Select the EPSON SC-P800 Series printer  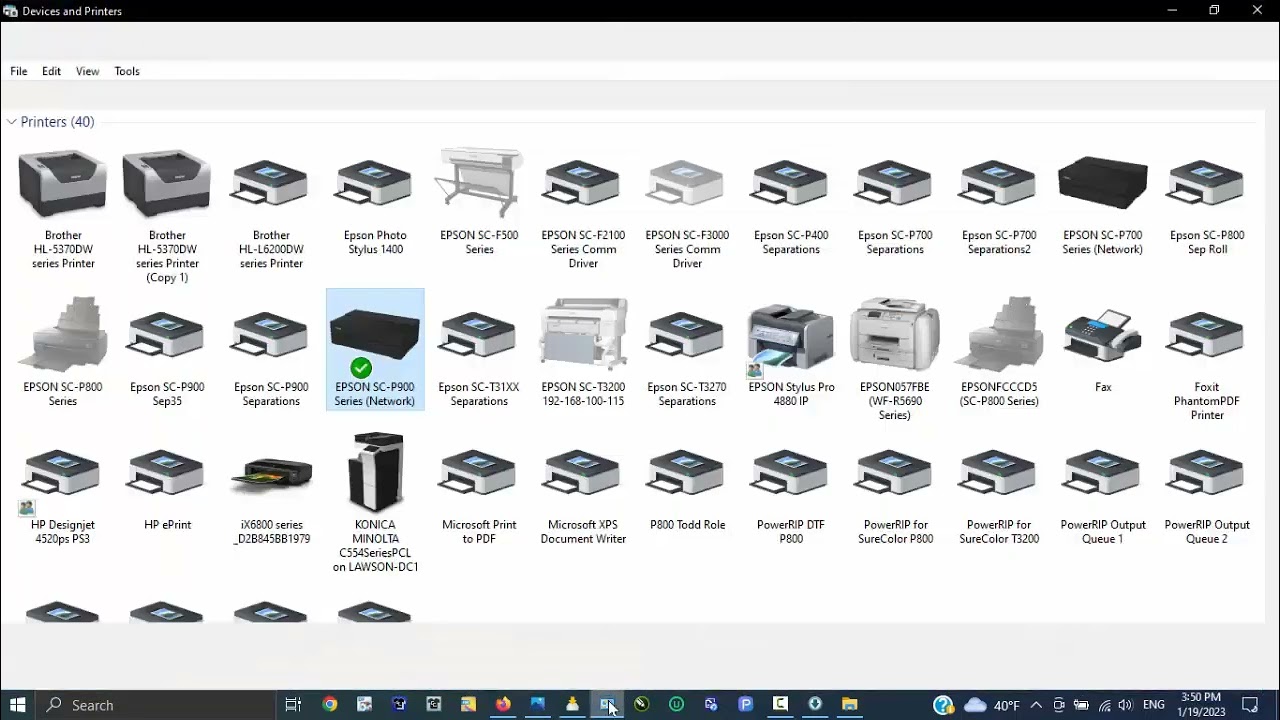coord(63,352)
